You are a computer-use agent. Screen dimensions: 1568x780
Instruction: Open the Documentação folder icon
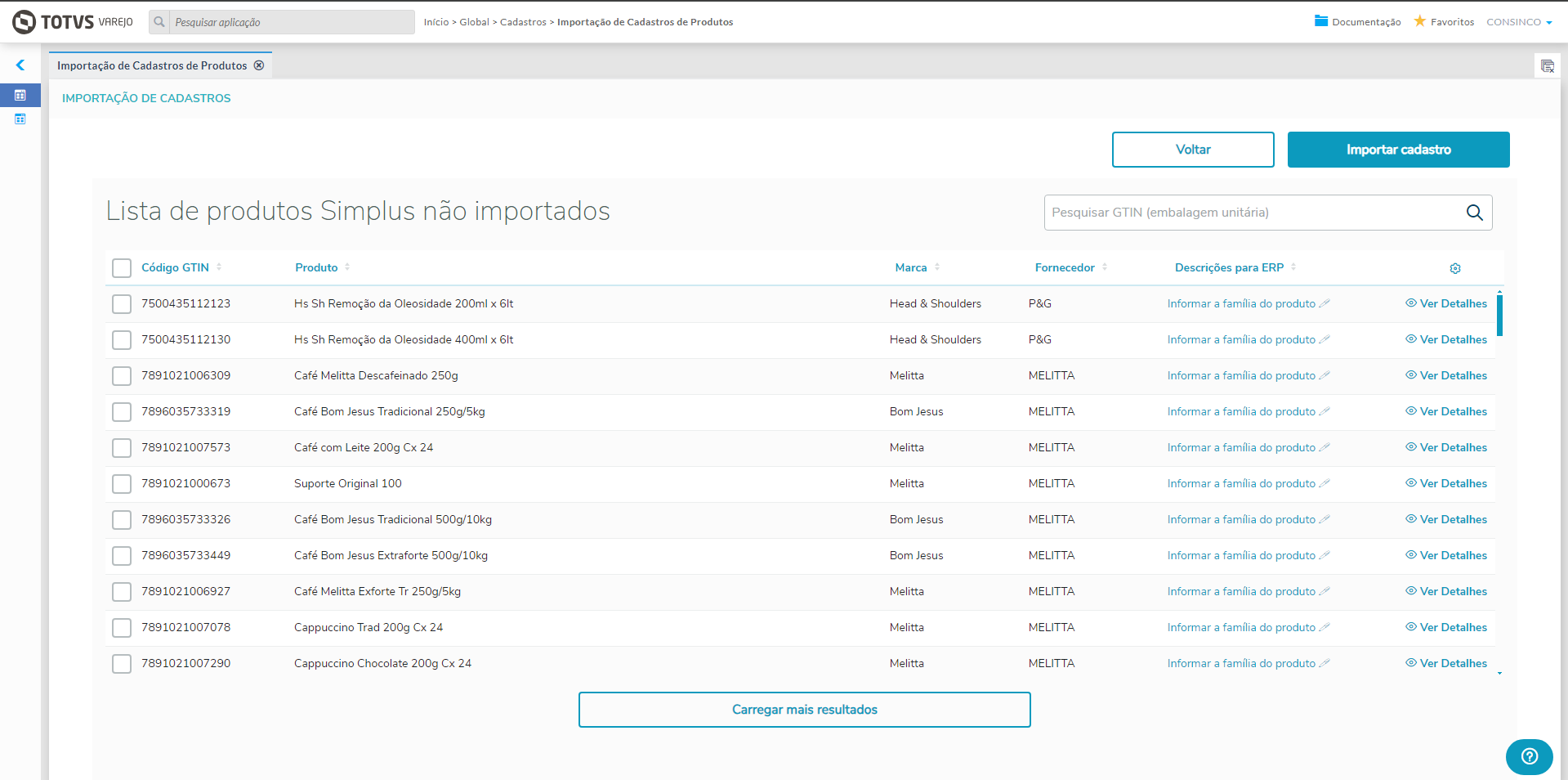click(1321, 21)
